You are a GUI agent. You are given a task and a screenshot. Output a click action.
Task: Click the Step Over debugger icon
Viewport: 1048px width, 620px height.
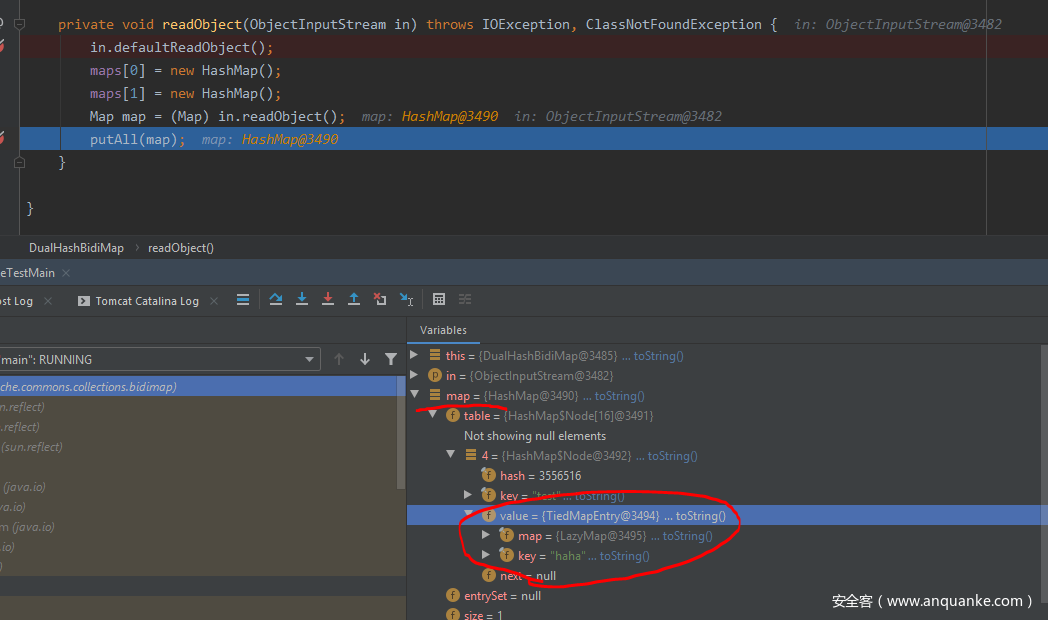pos(276,299)
